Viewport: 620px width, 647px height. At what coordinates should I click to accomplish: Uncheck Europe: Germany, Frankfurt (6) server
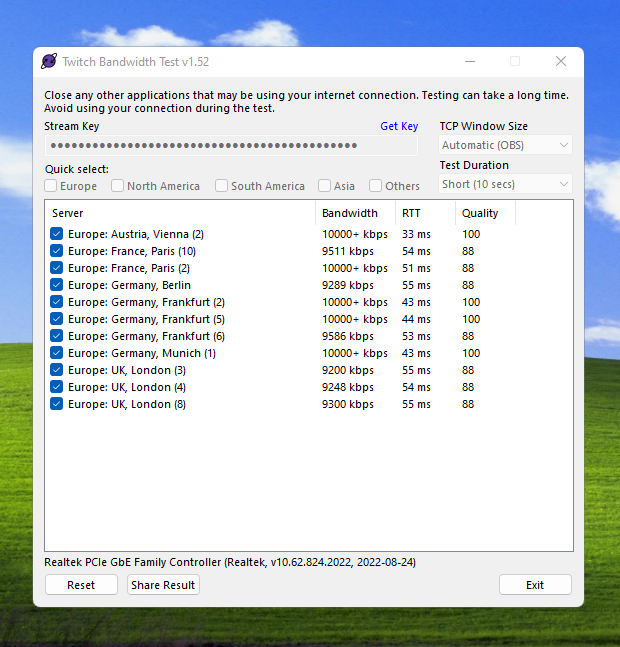57,336
